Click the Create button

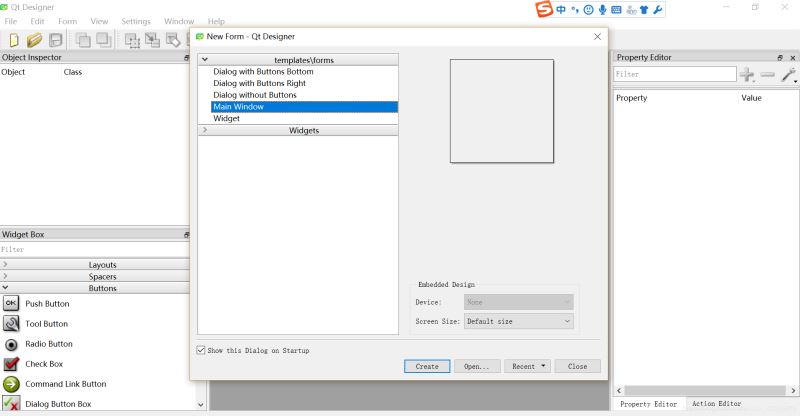427,366
